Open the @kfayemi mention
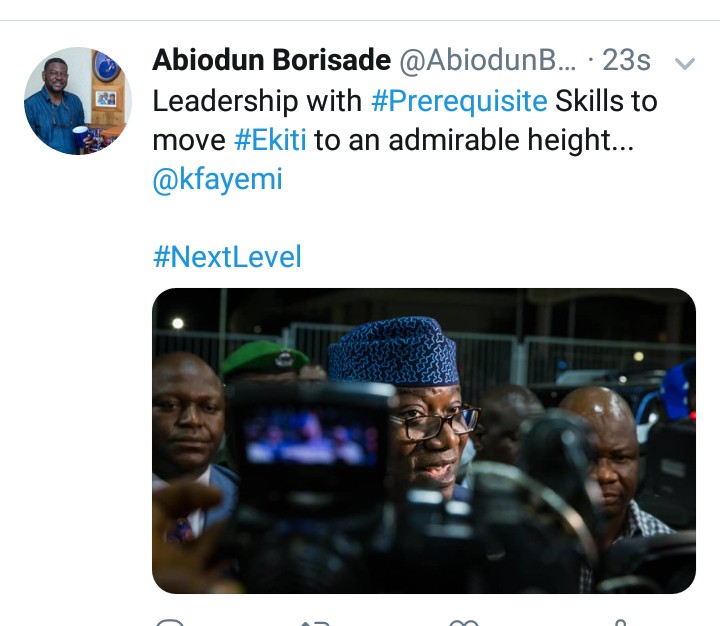Image resolution: width=720 pixels, height=626 pixels. pos(217,179)
